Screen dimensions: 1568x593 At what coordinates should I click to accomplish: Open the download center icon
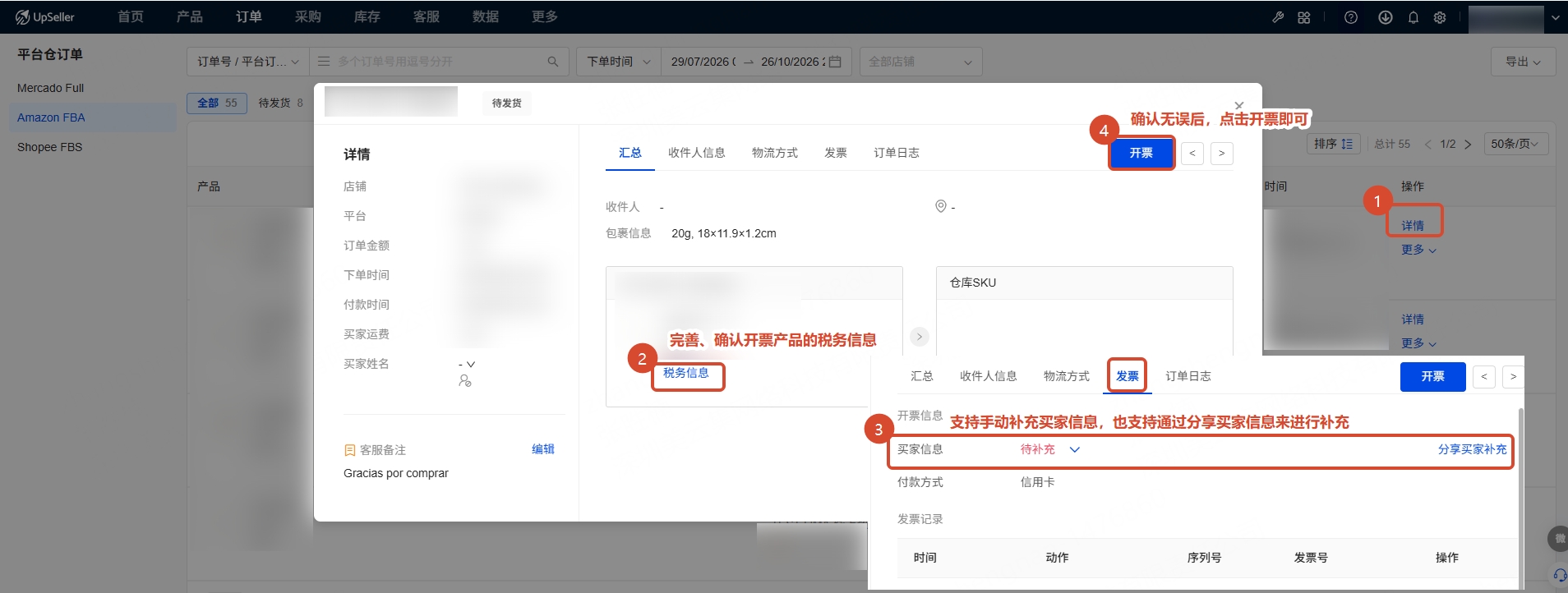[x=1386, y=17]
